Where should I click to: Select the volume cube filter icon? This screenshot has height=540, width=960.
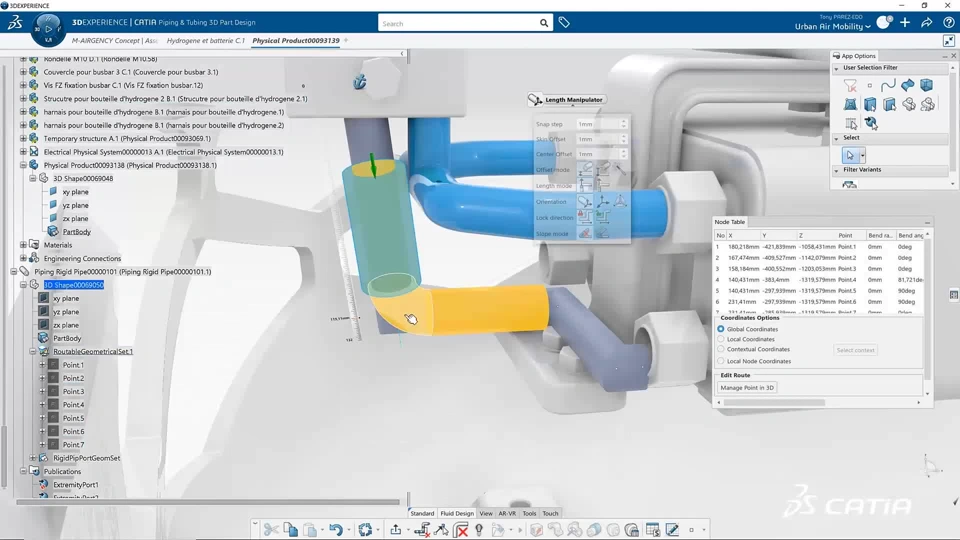pos(926,85)
